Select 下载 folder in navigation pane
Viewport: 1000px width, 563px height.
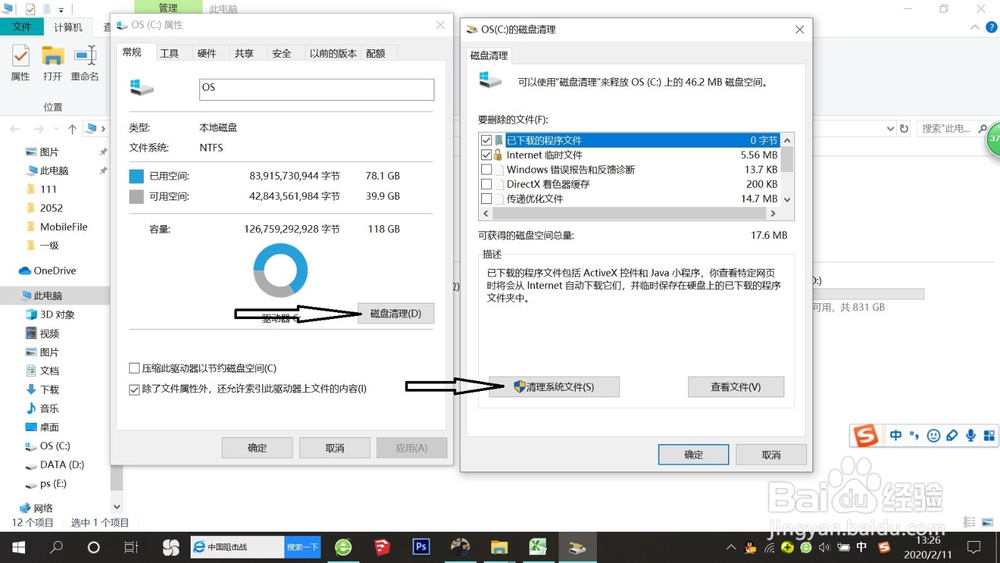(x=42, y=389)
